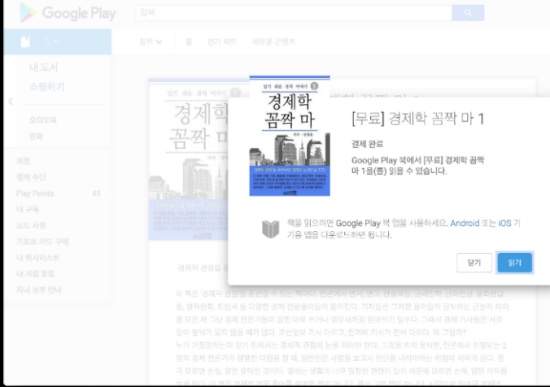Click the Android download link
Viewport: 550px width, 387px height.
[464, 223]
